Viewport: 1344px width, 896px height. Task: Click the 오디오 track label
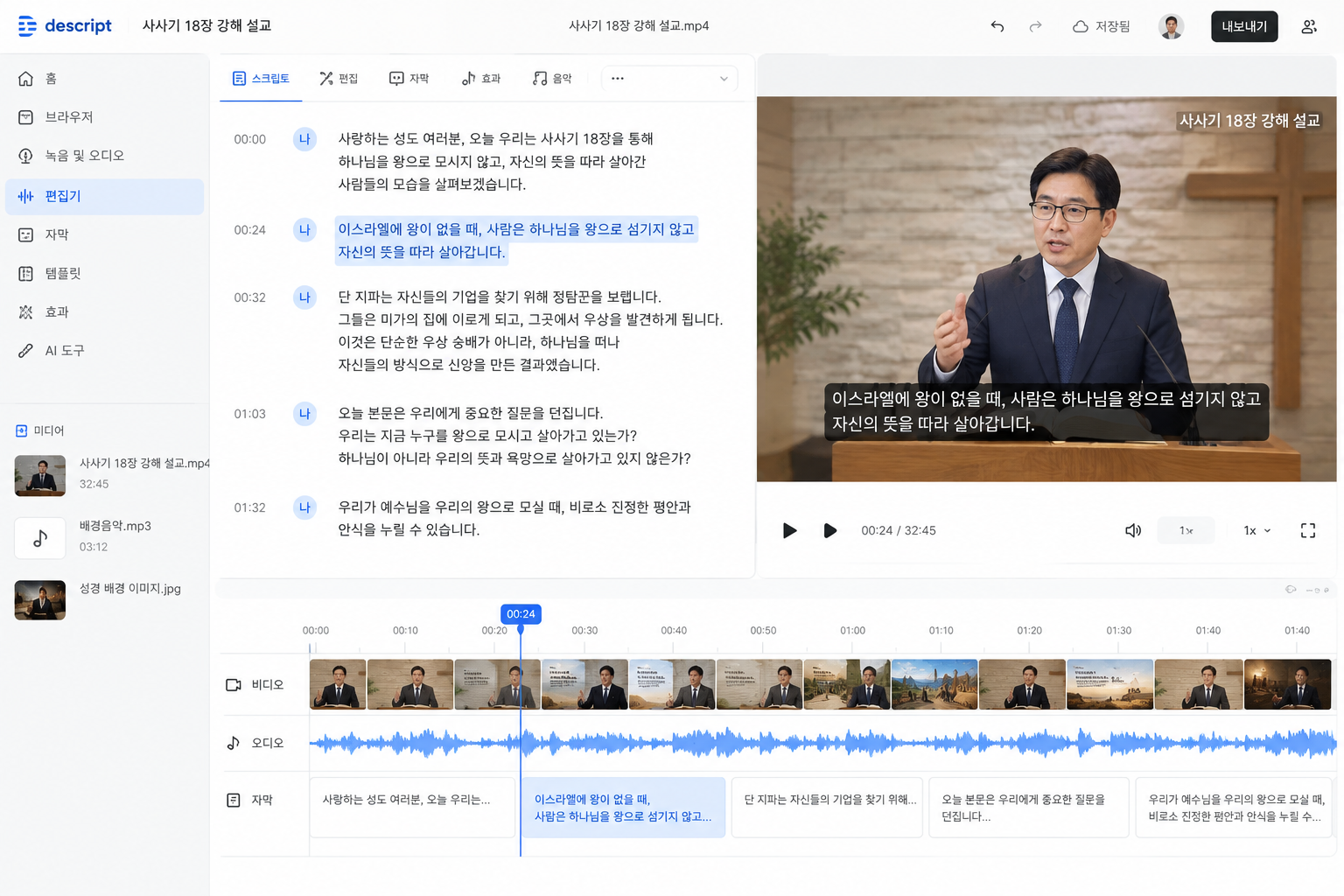(255, 743)
